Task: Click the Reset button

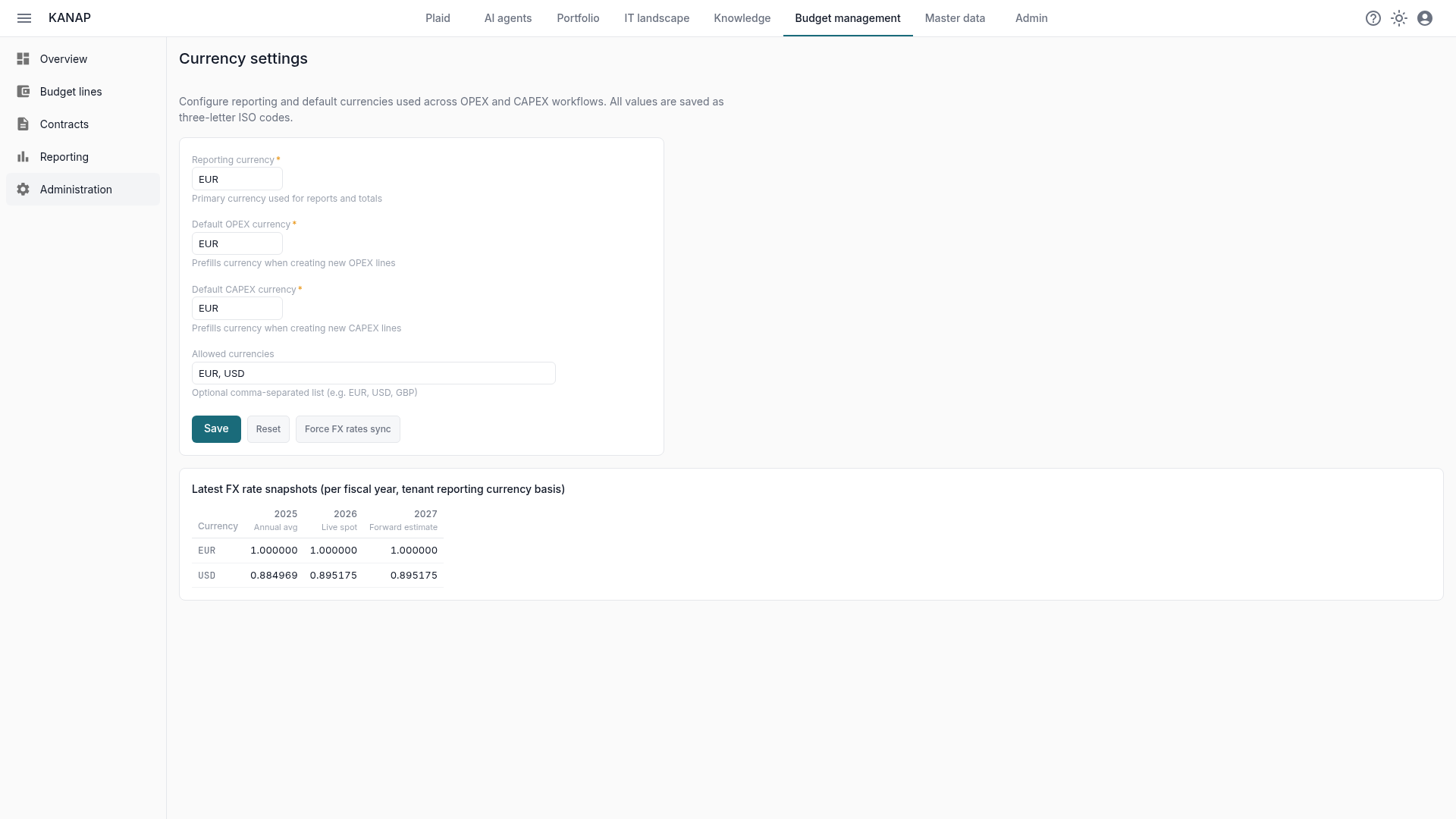Action: point(268,429)
